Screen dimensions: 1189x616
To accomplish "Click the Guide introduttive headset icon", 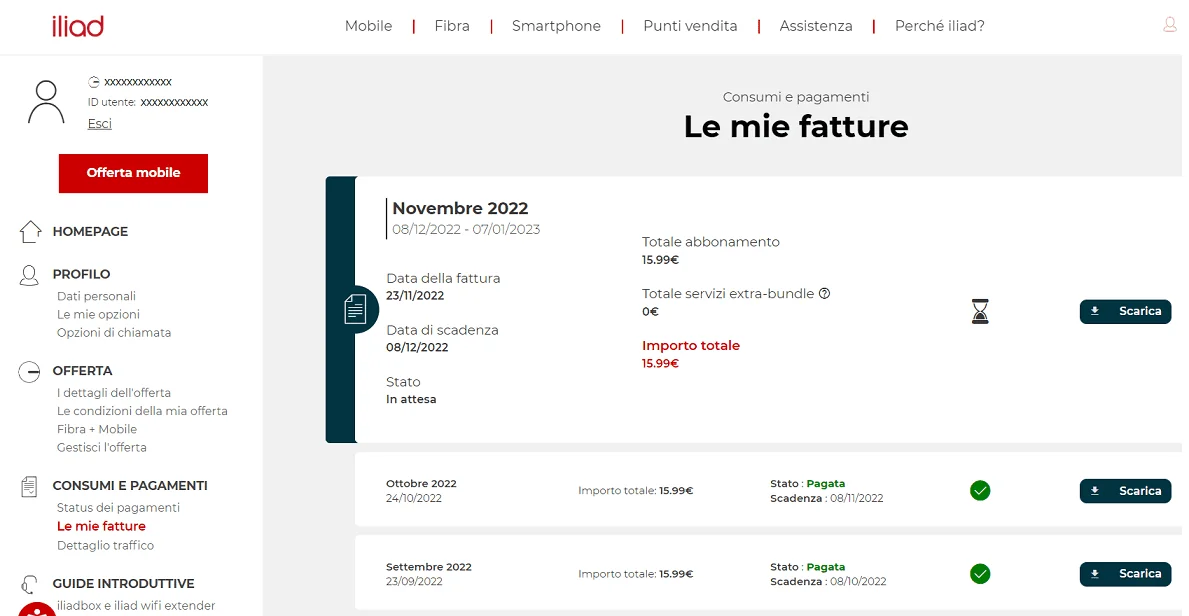I will (x=29, y=584).
